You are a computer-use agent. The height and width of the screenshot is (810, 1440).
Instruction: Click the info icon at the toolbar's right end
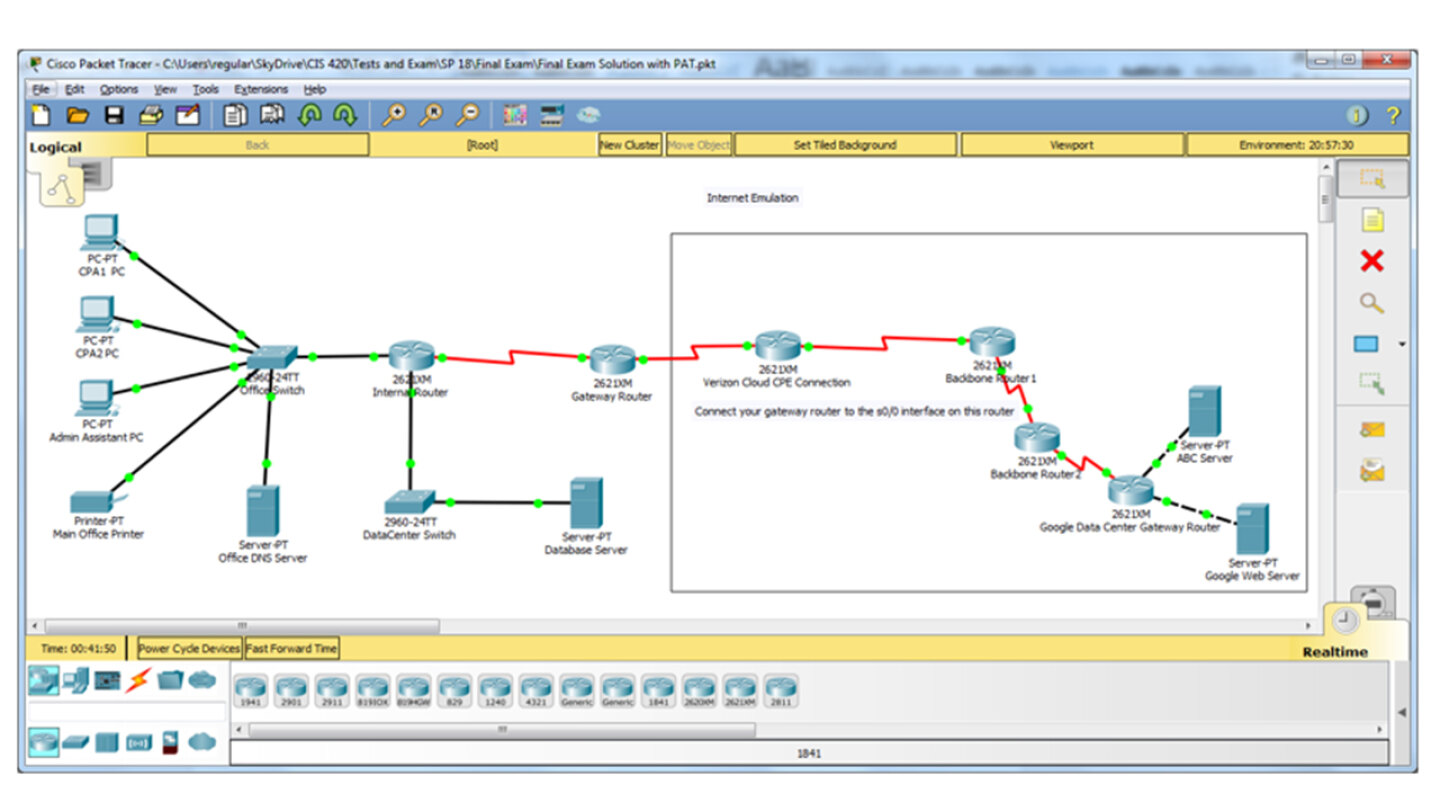click(x=1357, y=116)
